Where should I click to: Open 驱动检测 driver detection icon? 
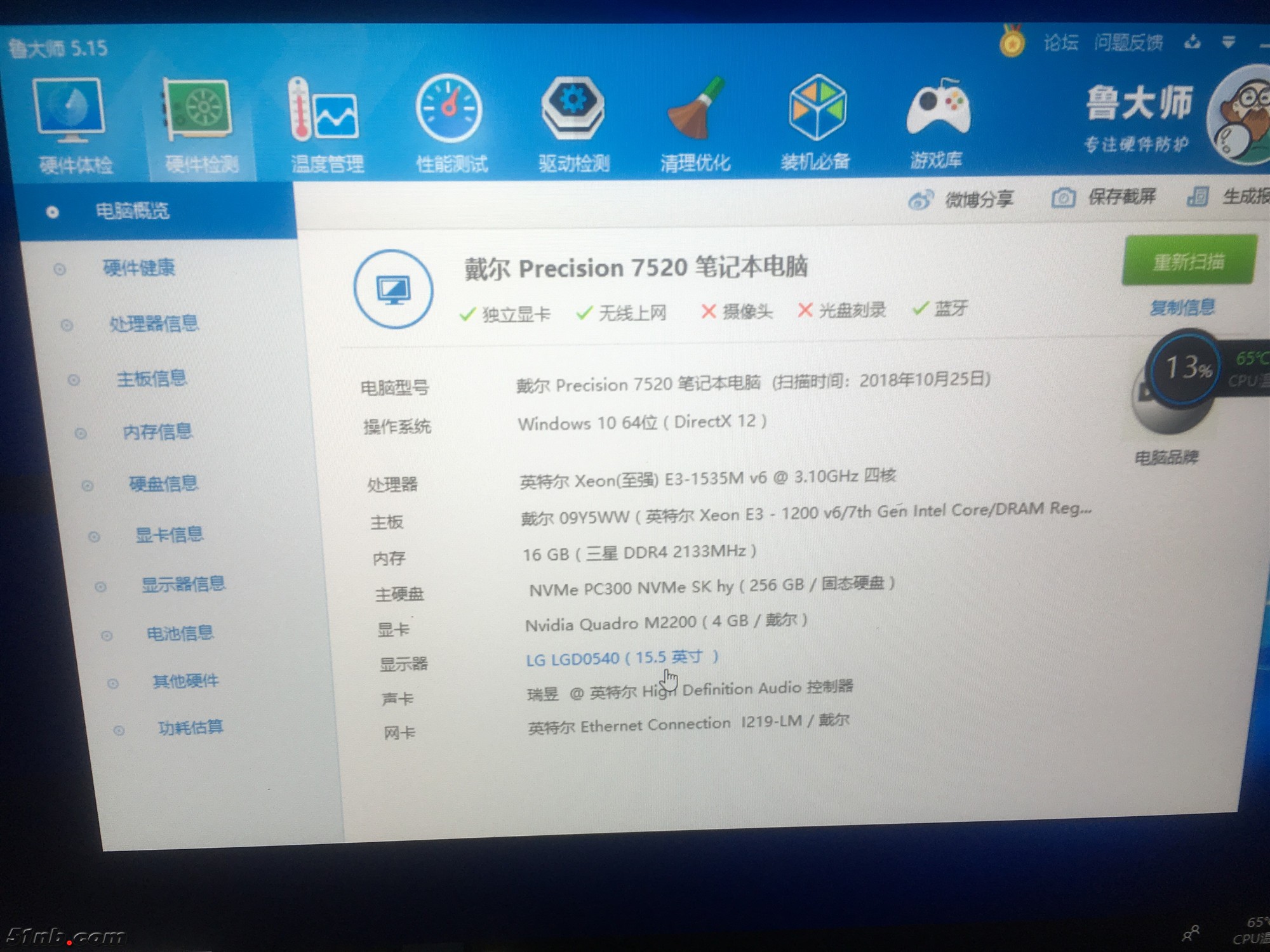(573, 108)
